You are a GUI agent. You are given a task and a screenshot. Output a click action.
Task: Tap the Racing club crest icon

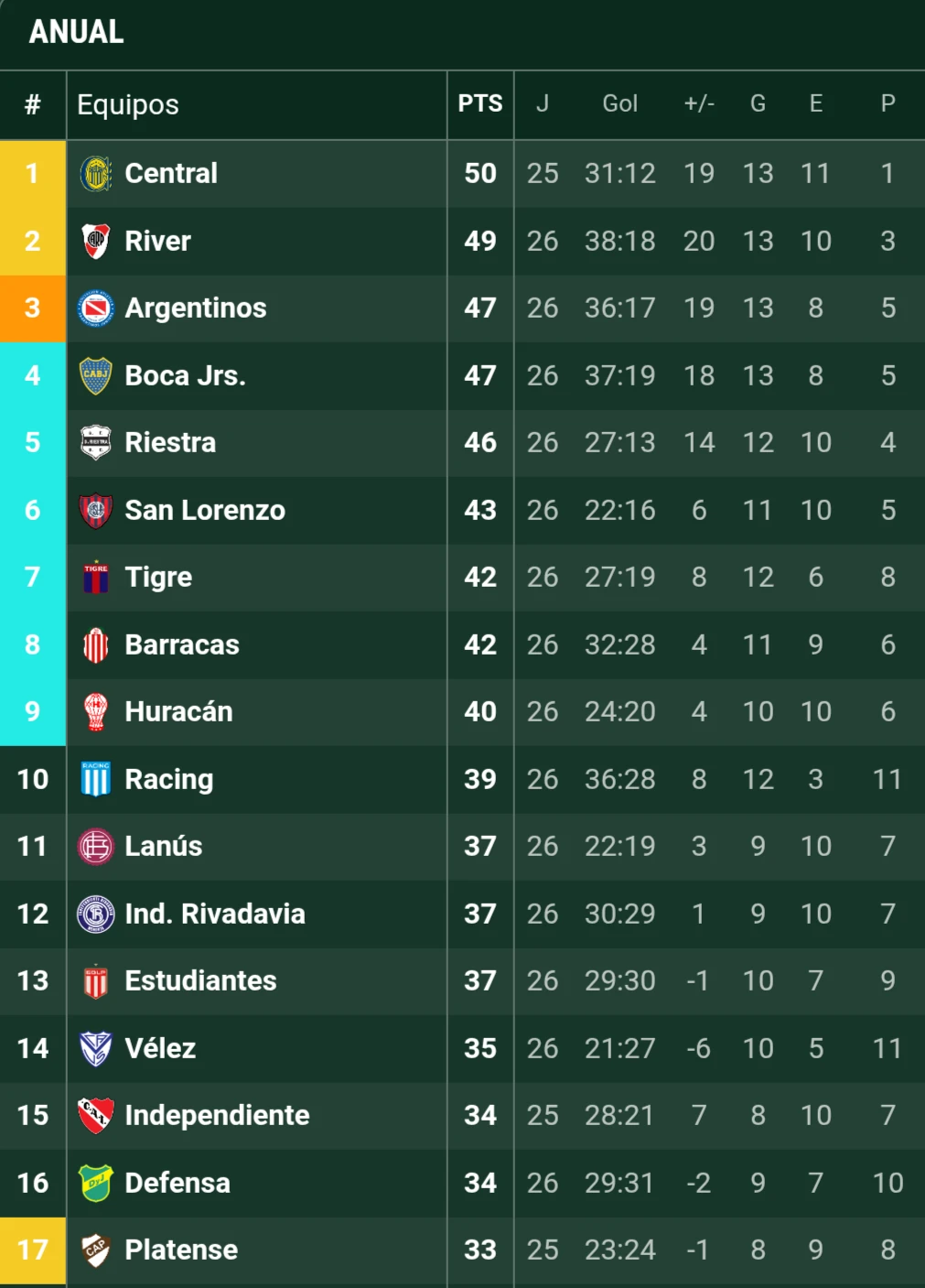click(96, 779)
